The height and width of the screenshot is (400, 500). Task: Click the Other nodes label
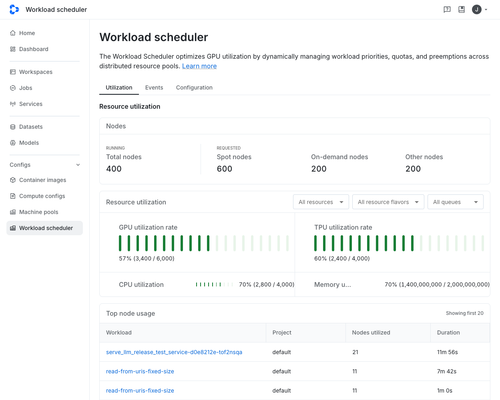point(424,157)
